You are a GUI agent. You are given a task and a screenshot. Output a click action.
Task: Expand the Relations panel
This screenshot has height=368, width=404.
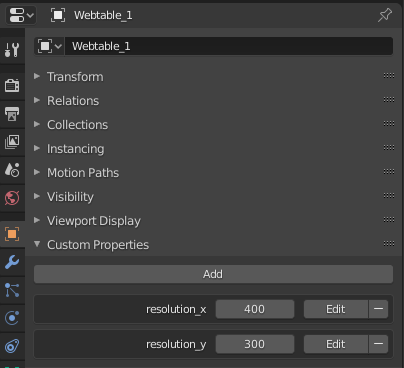coord(73,101)
